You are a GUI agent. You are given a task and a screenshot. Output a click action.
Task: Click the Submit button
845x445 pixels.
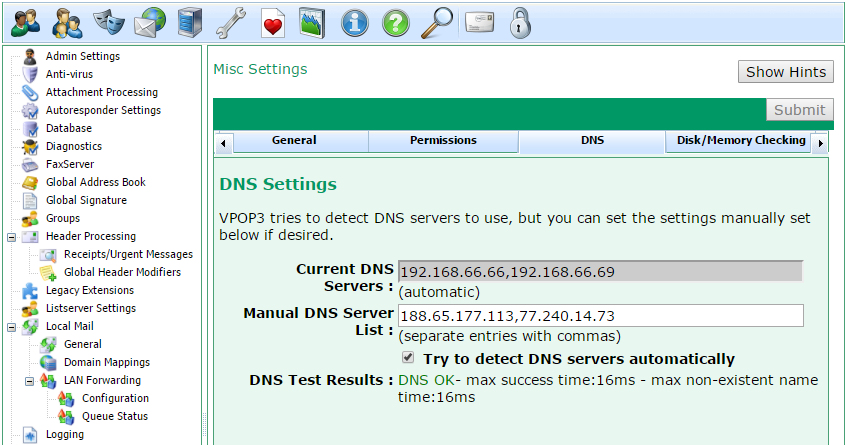click(799, 110)
